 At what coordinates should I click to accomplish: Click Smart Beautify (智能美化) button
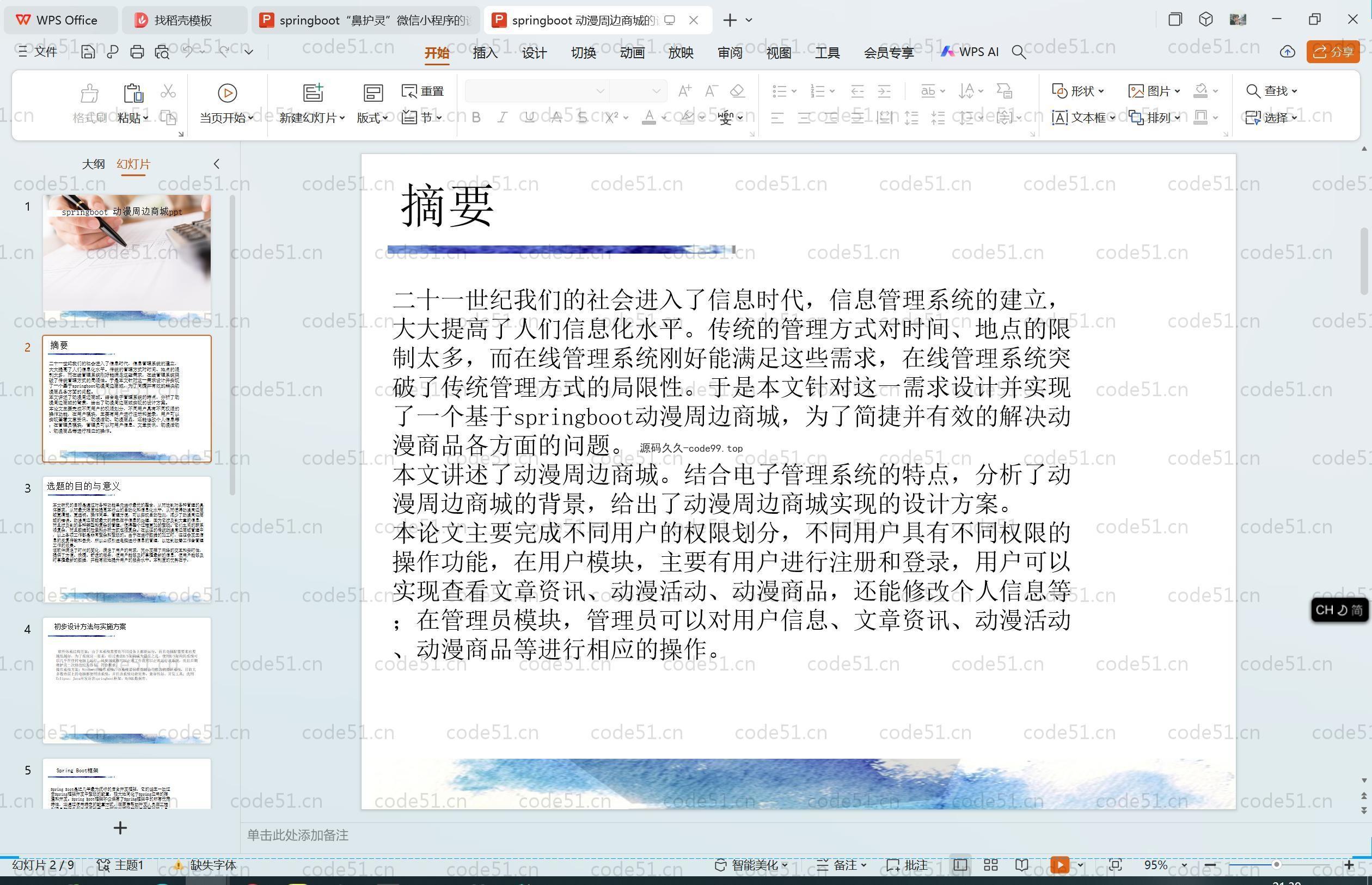751,865
